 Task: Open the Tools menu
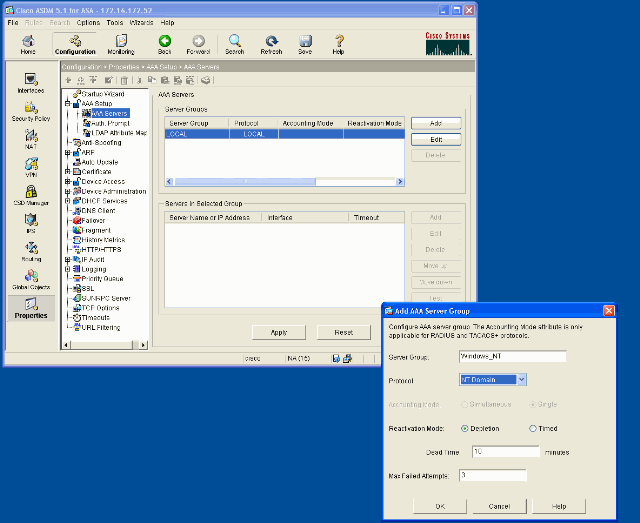click(x=115, y=21)
